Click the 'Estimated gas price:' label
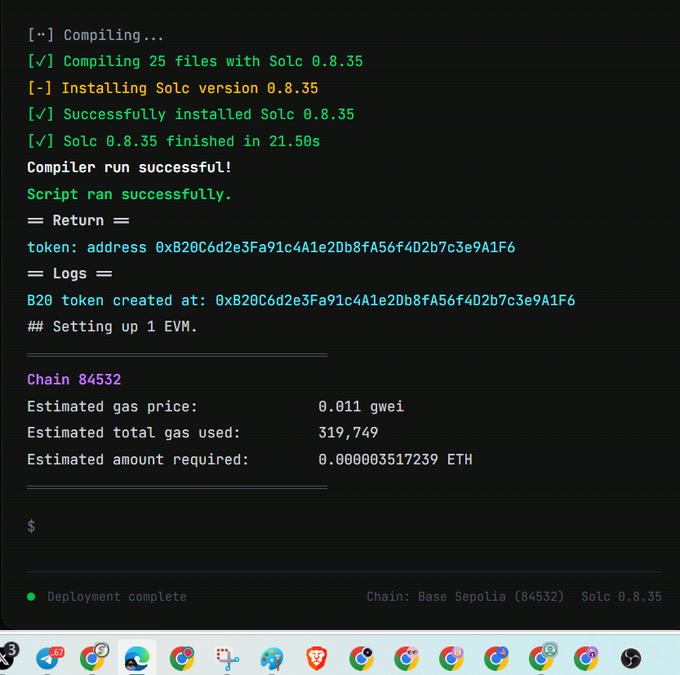The image size is (680, 675). [x=112, y=406]
